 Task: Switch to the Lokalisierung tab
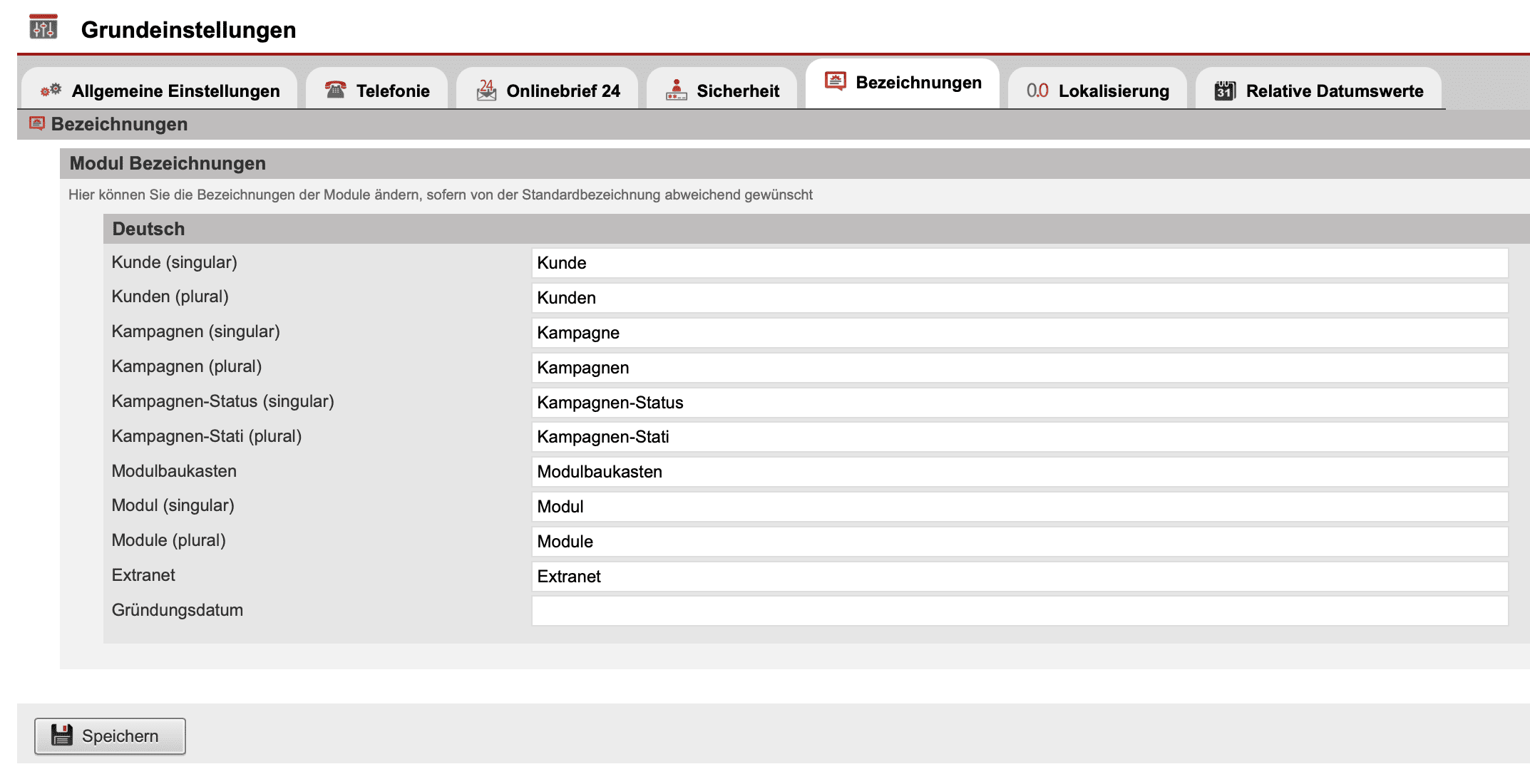pyautogui.click(x=1113, y=91)
